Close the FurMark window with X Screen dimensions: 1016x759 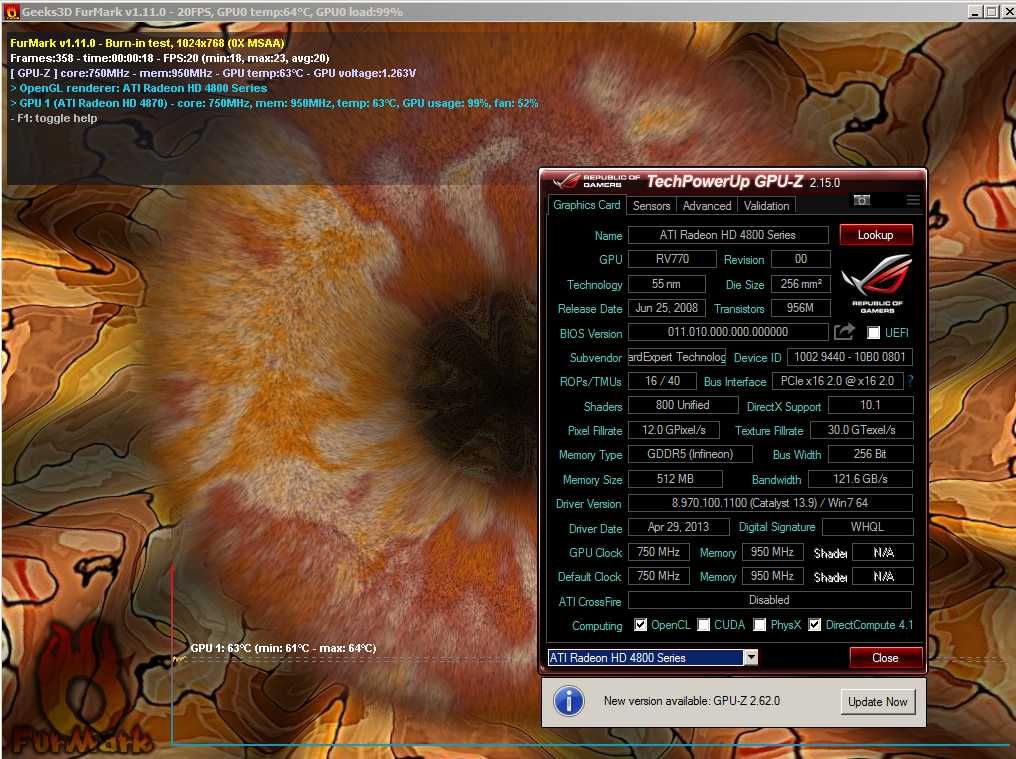[x=1008, y=11]
